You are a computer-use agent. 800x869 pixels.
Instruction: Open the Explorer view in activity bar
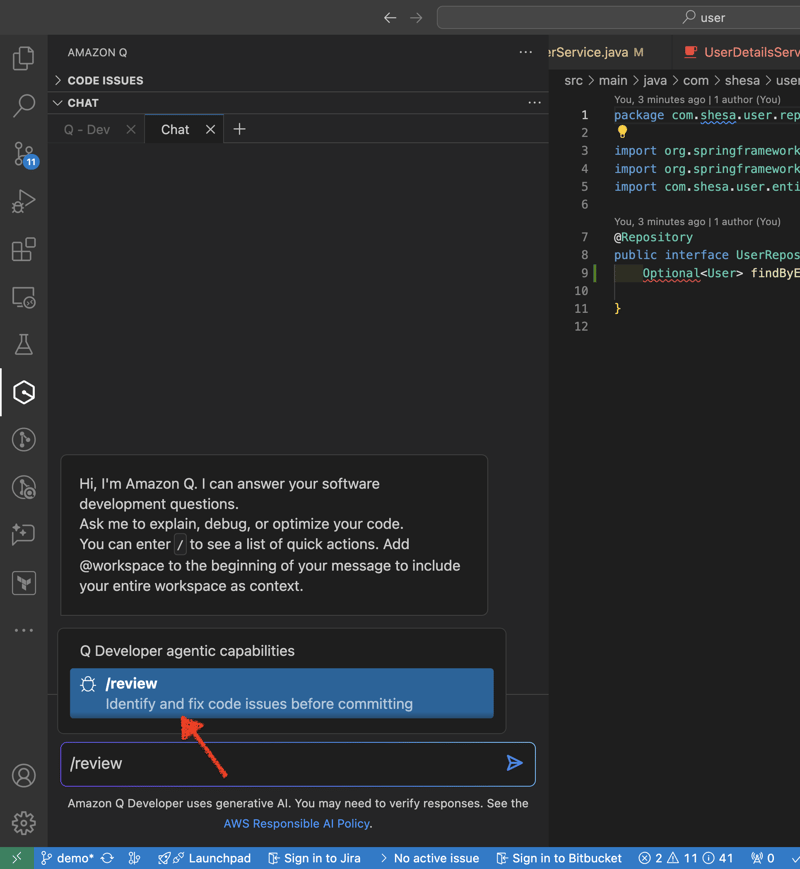pos(24,59)
